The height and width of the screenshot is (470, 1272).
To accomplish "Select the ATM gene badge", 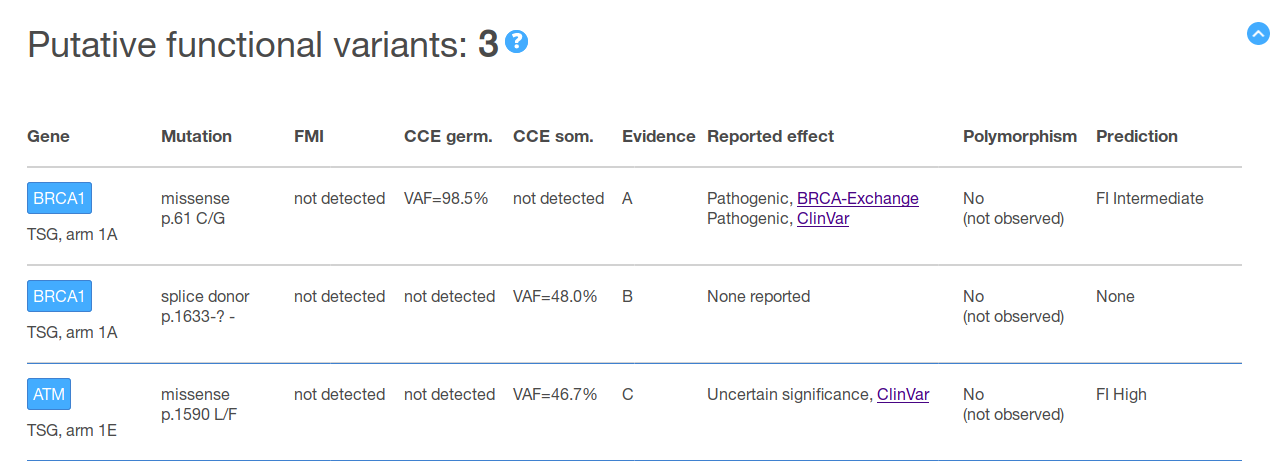I will coord(49,395).
